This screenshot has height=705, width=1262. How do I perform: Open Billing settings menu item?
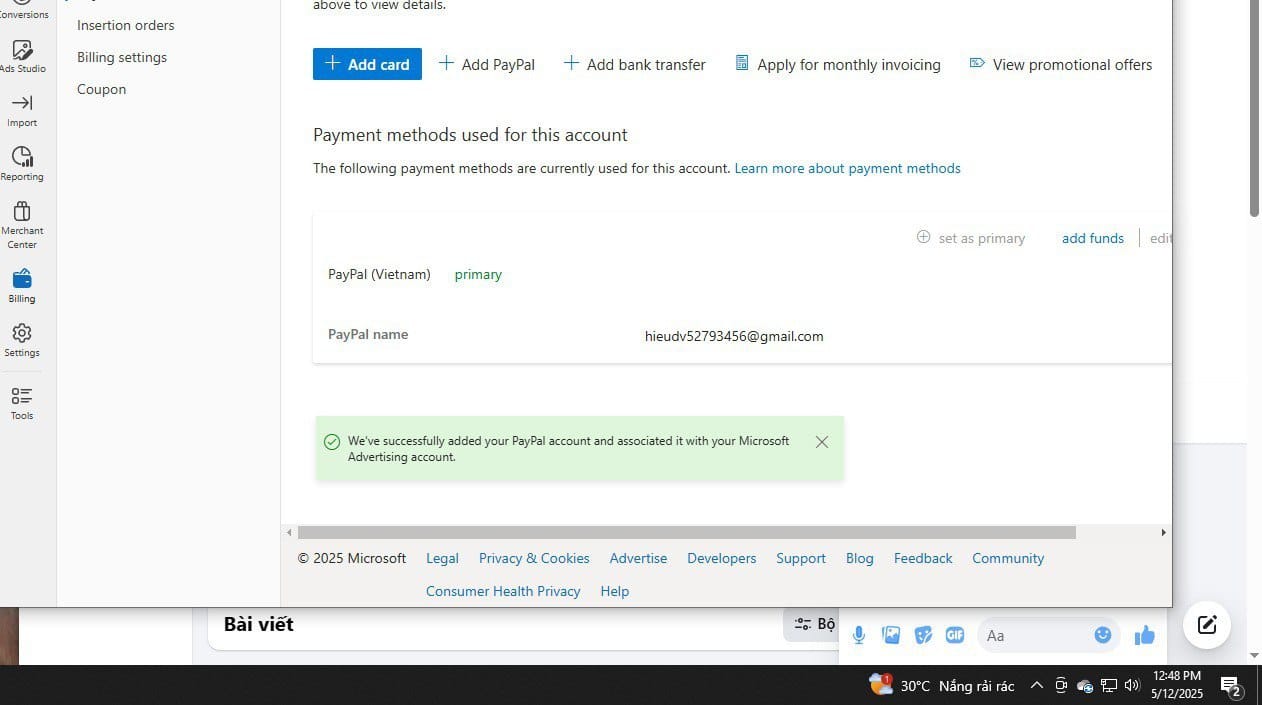(x=122, y=57)
